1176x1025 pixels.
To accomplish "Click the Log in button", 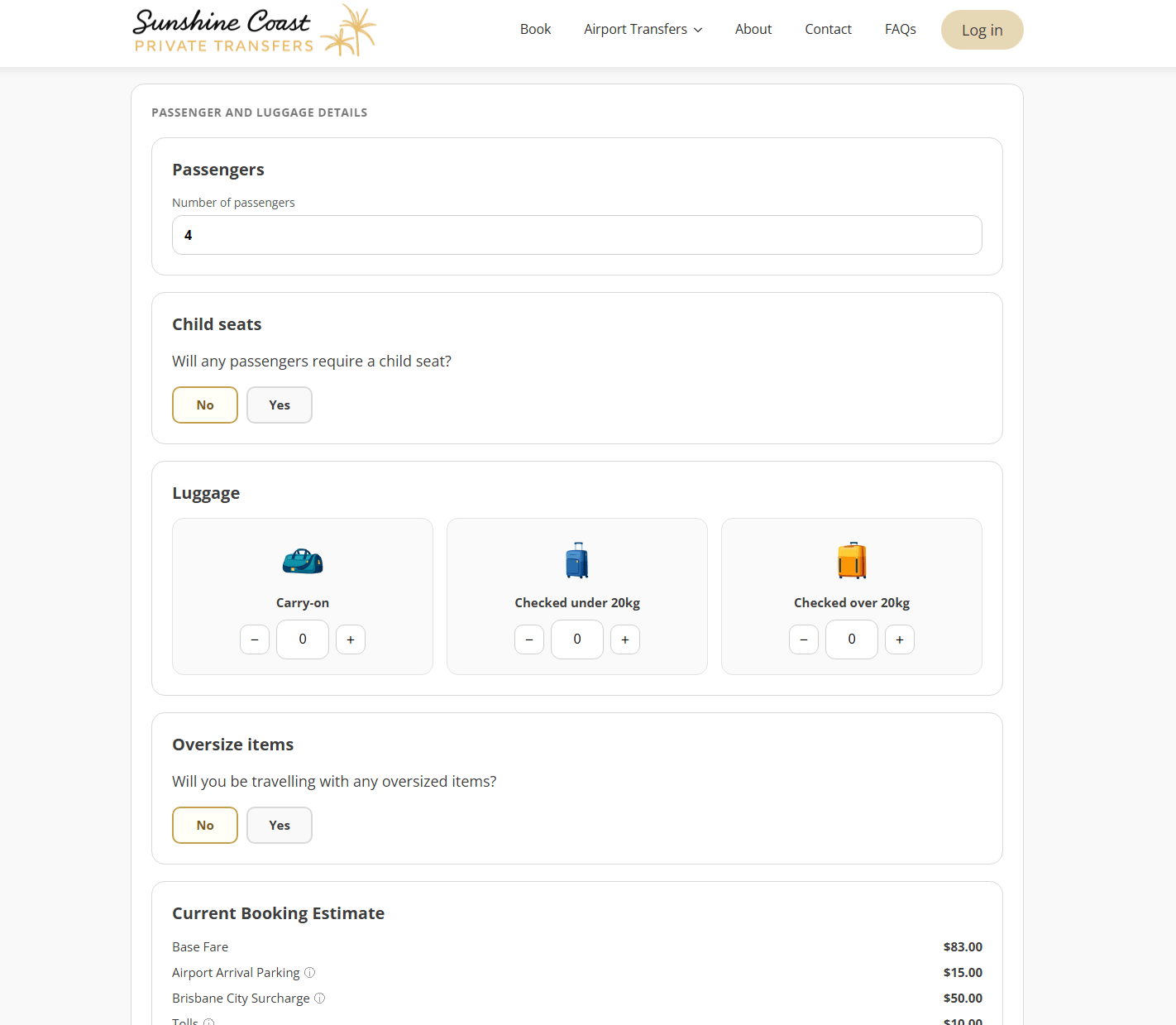I will pyautogui.click(x=982, y=30).
